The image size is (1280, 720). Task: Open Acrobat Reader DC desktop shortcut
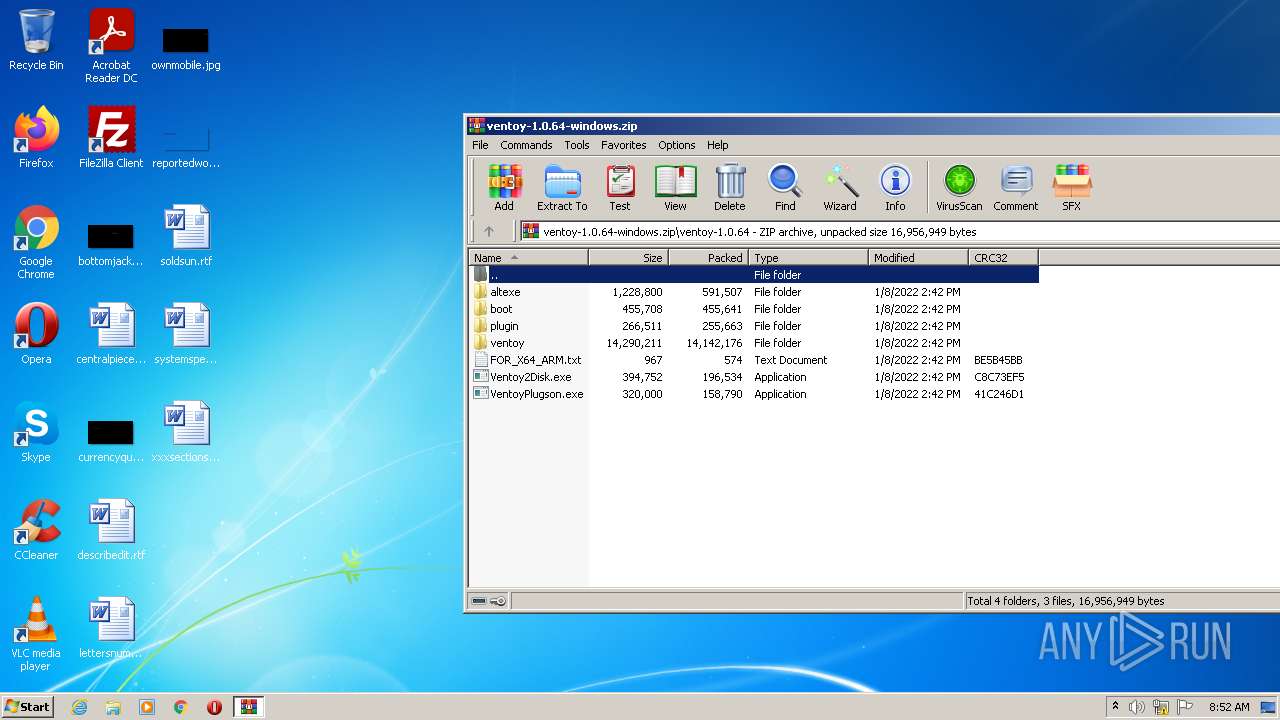click(111, 46)
